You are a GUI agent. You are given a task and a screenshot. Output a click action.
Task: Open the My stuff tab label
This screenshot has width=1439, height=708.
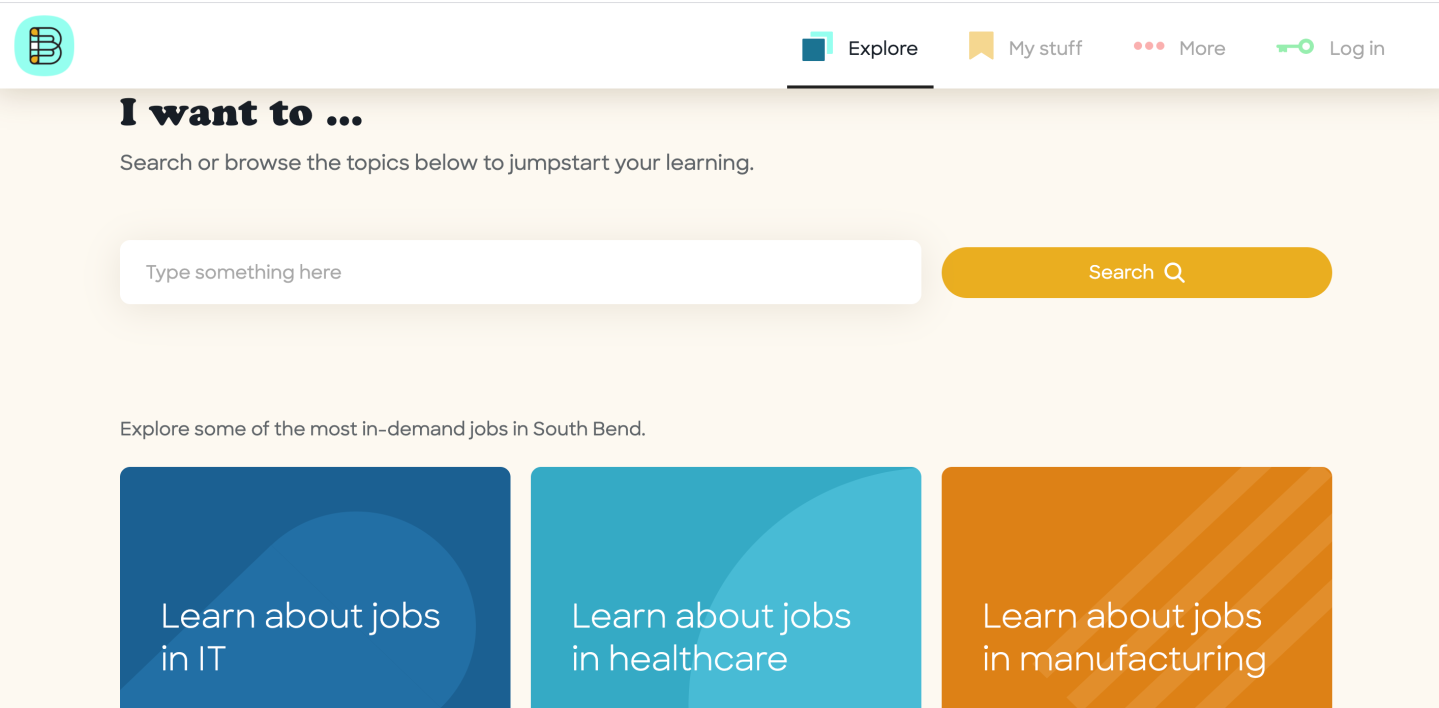point(1045,48)
